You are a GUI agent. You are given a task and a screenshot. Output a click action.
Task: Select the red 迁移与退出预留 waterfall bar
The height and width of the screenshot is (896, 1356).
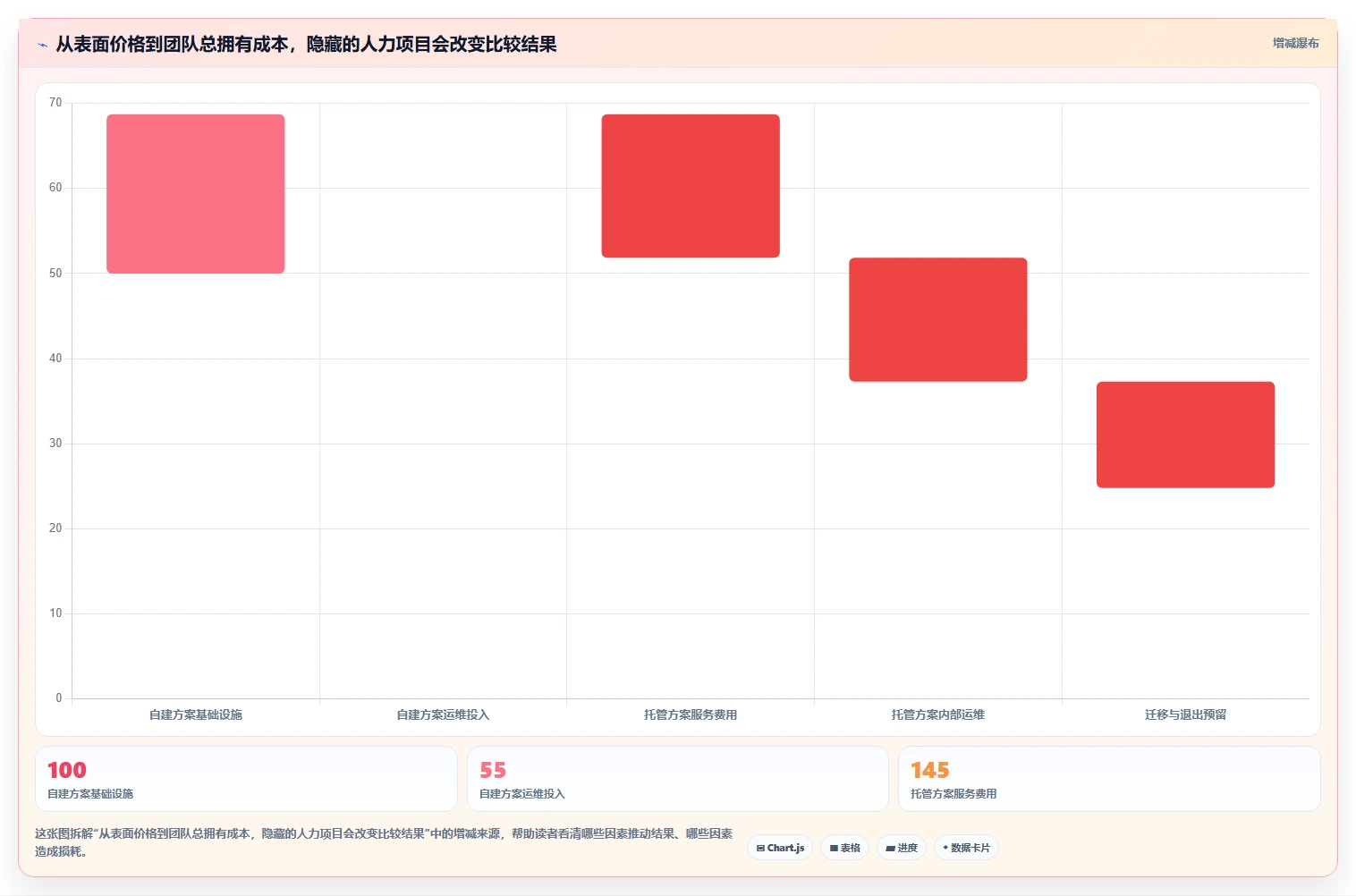1185,435
